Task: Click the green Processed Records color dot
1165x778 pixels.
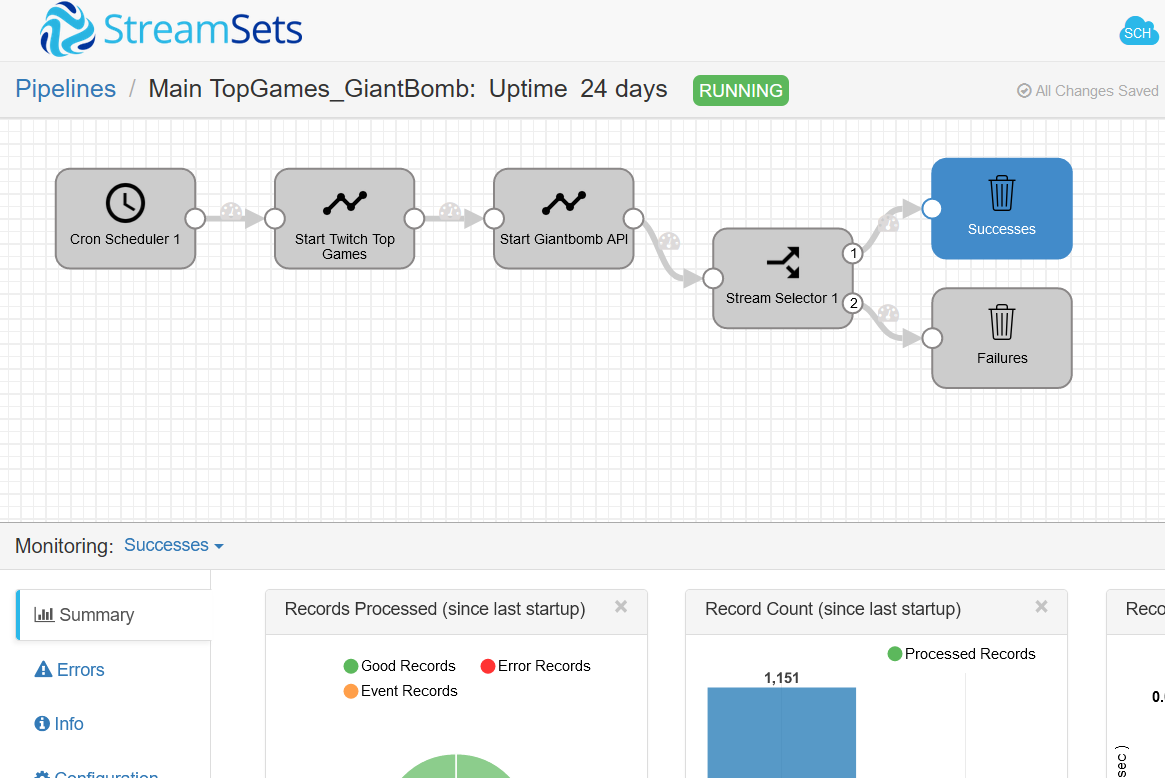Action: (x=895, y=654)
